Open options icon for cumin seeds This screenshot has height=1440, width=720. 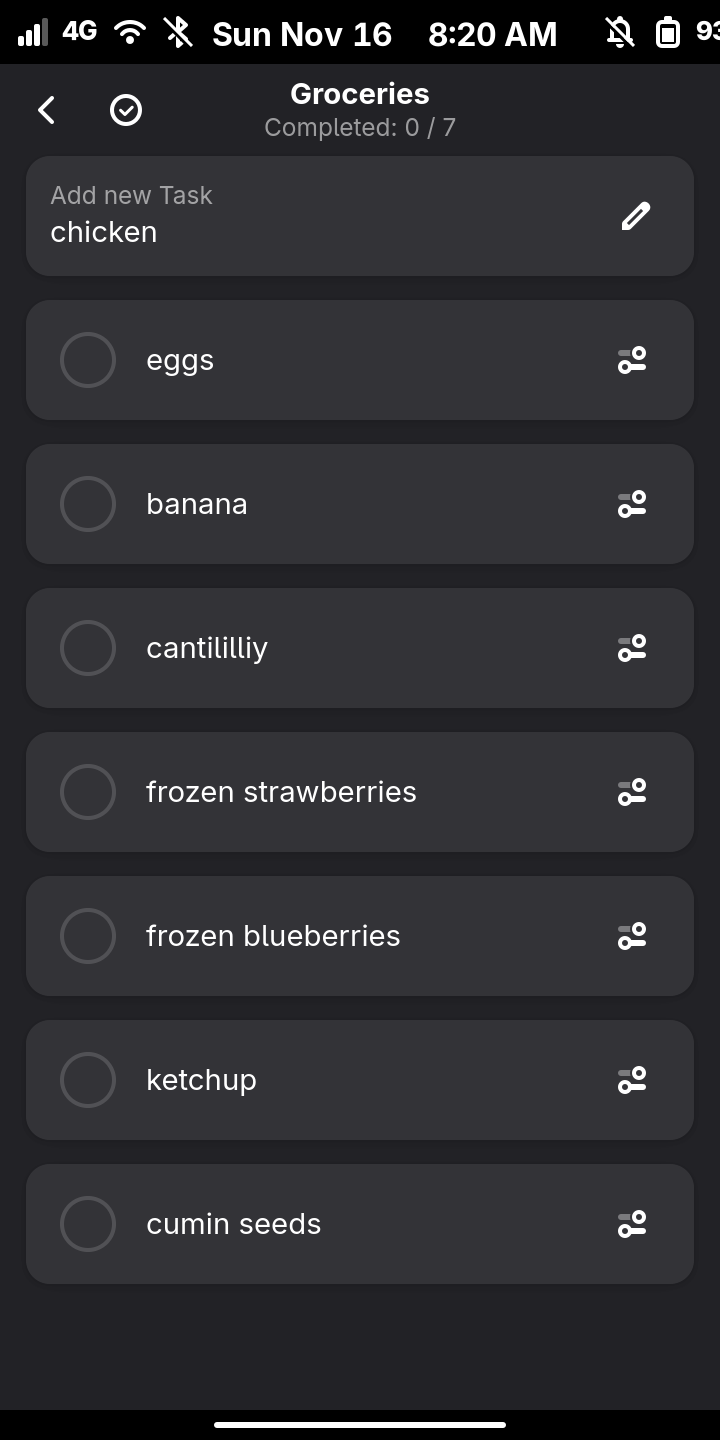632,1224
